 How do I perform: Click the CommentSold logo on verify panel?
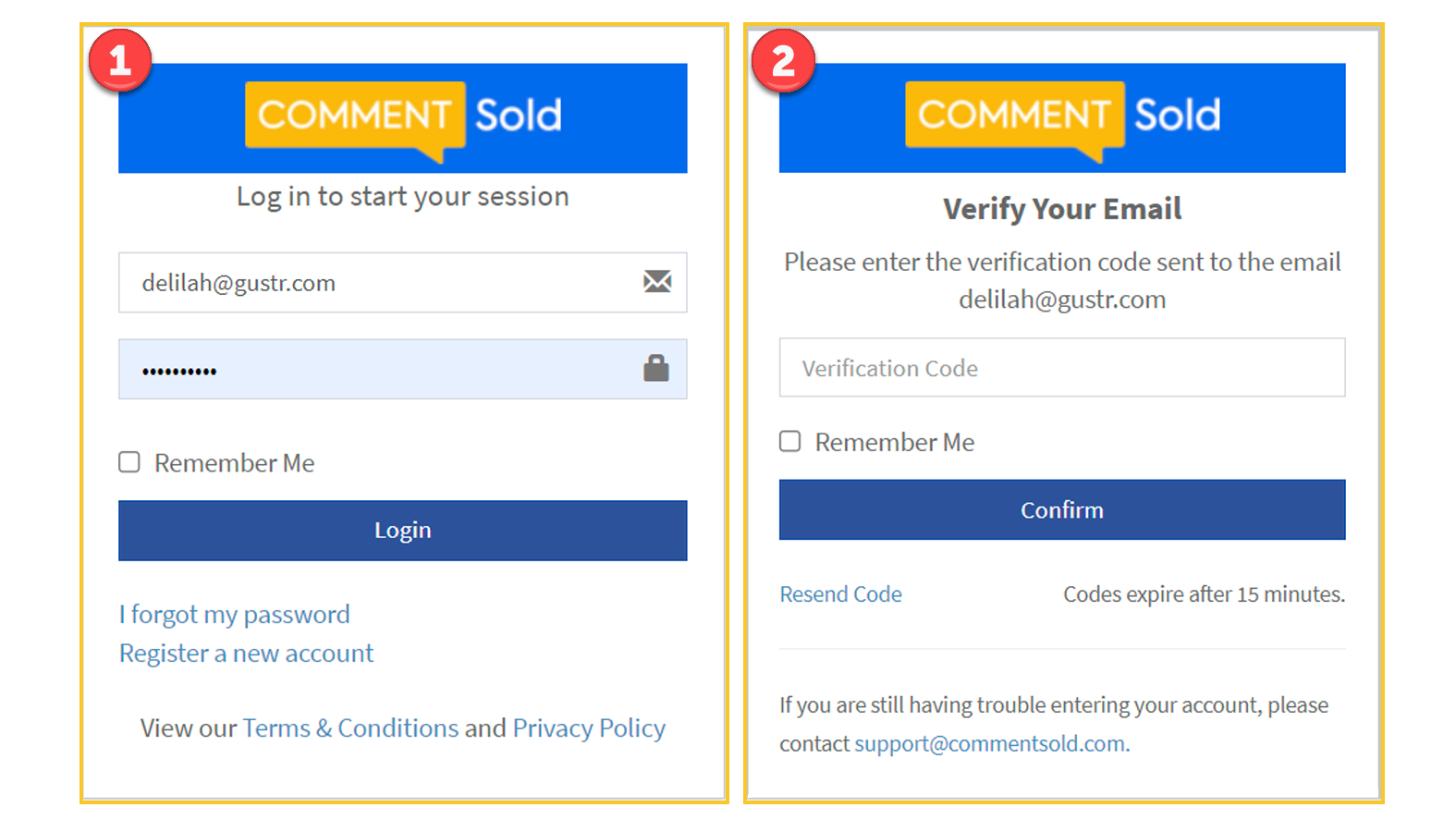click(x=1063, y=118)
